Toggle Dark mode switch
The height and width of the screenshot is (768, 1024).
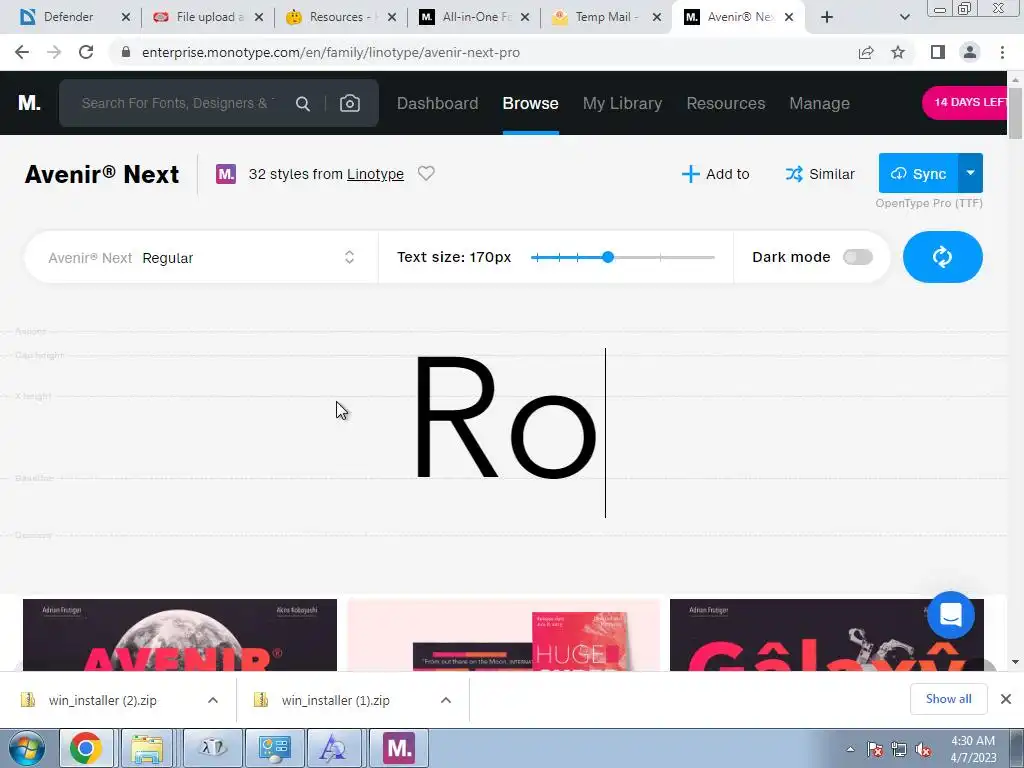pos(857,257)
